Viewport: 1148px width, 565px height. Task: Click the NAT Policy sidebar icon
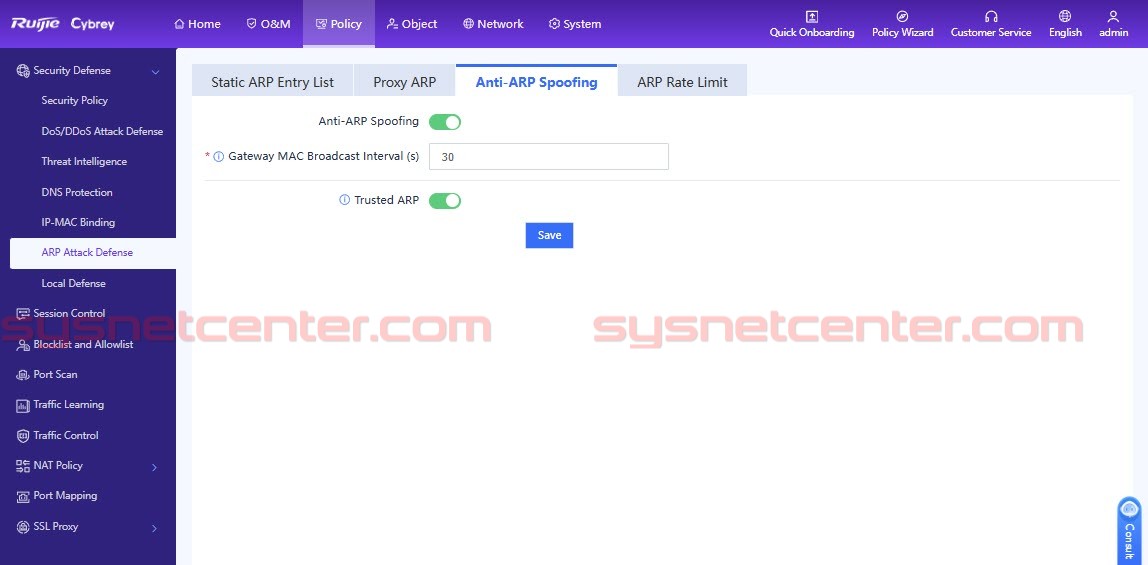click(23, 465)
